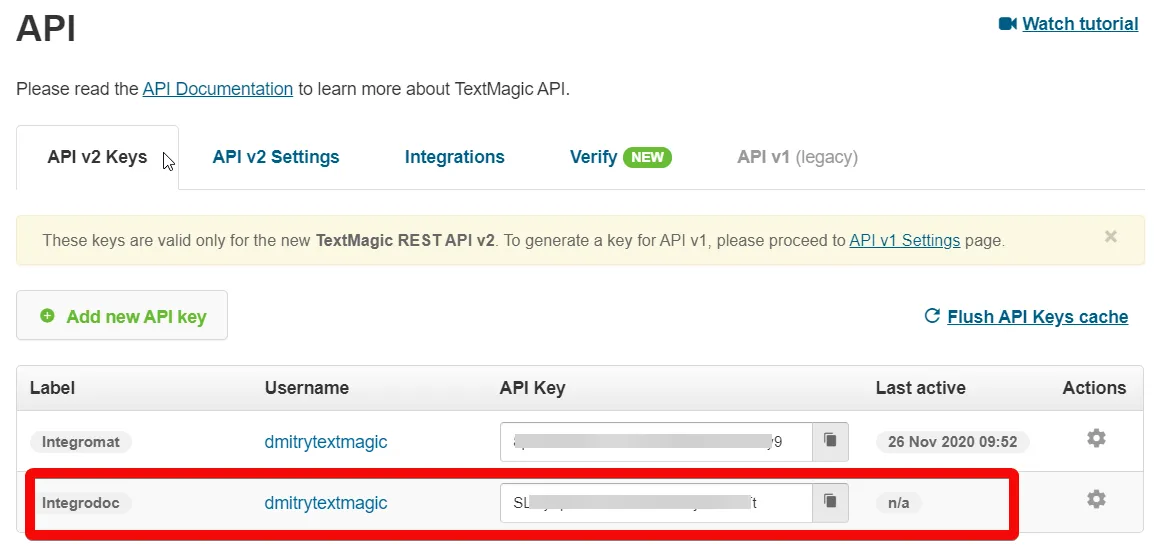Switch to API v2 Settings tab
Image resolution: width=1155 pixels, height=558 pixels.
pyautogui.click(x=276, y=157)
